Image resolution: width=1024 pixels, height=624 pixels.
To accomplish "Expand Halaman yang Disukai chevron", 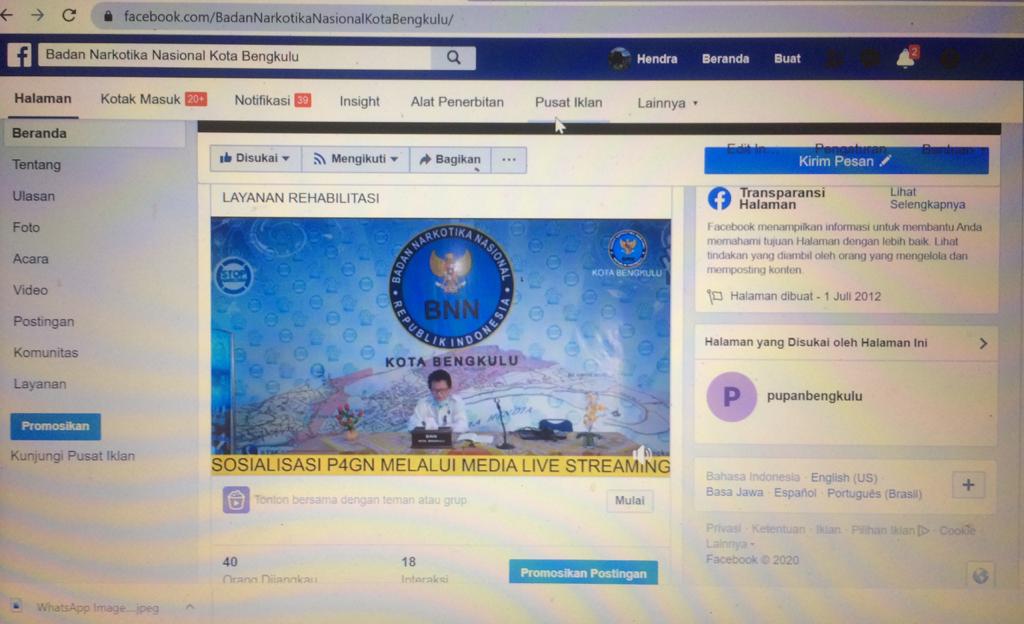I will [x=983, y=343].
